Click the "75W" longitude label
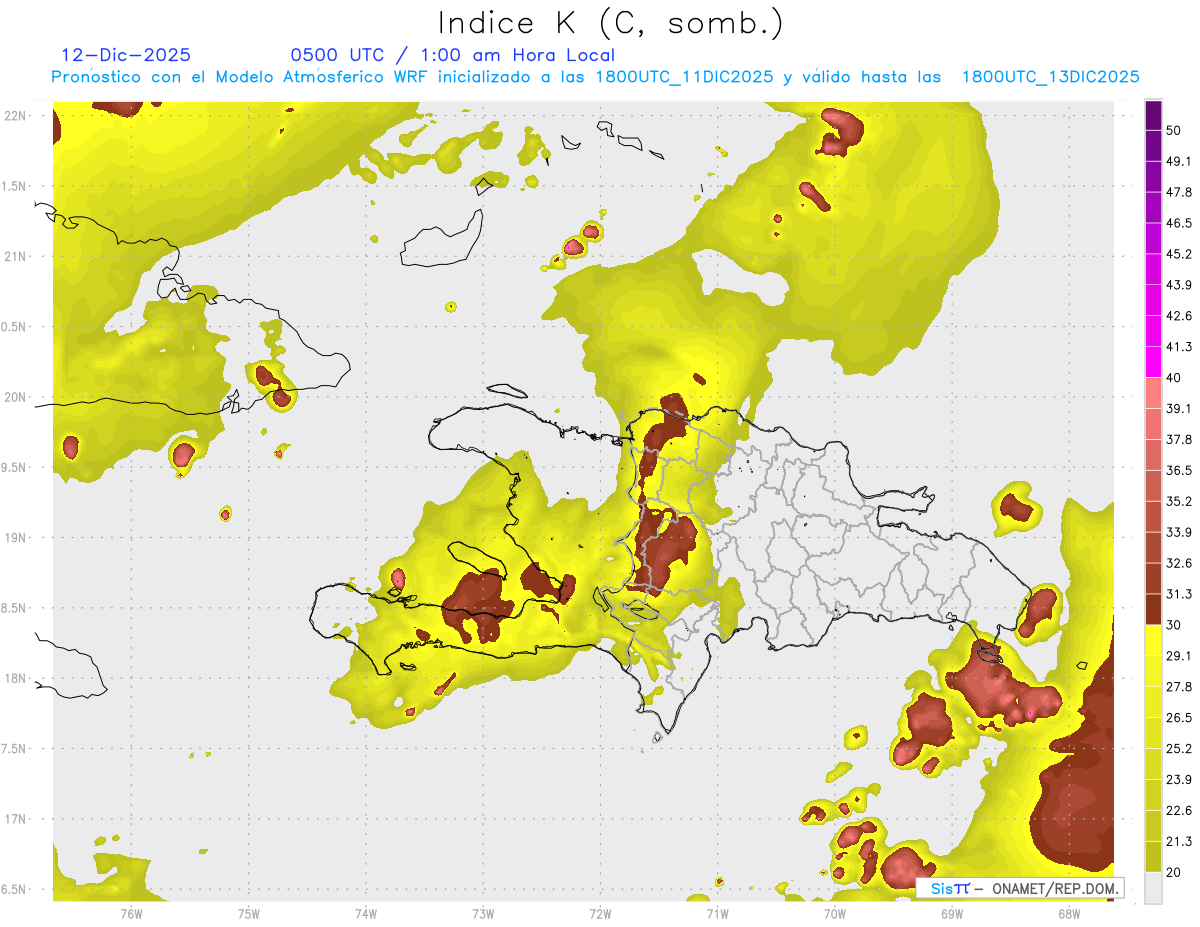 [248, 913]
